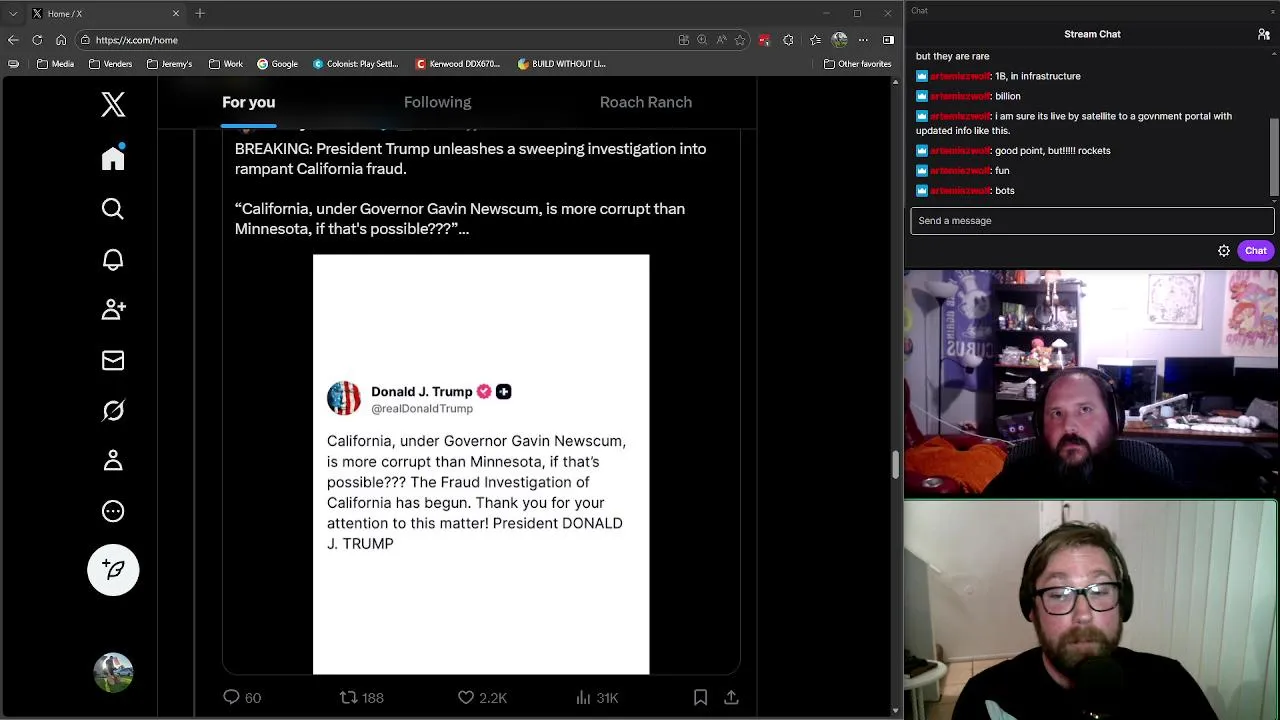
Task: Open a new browser tab
Action: 200,13
